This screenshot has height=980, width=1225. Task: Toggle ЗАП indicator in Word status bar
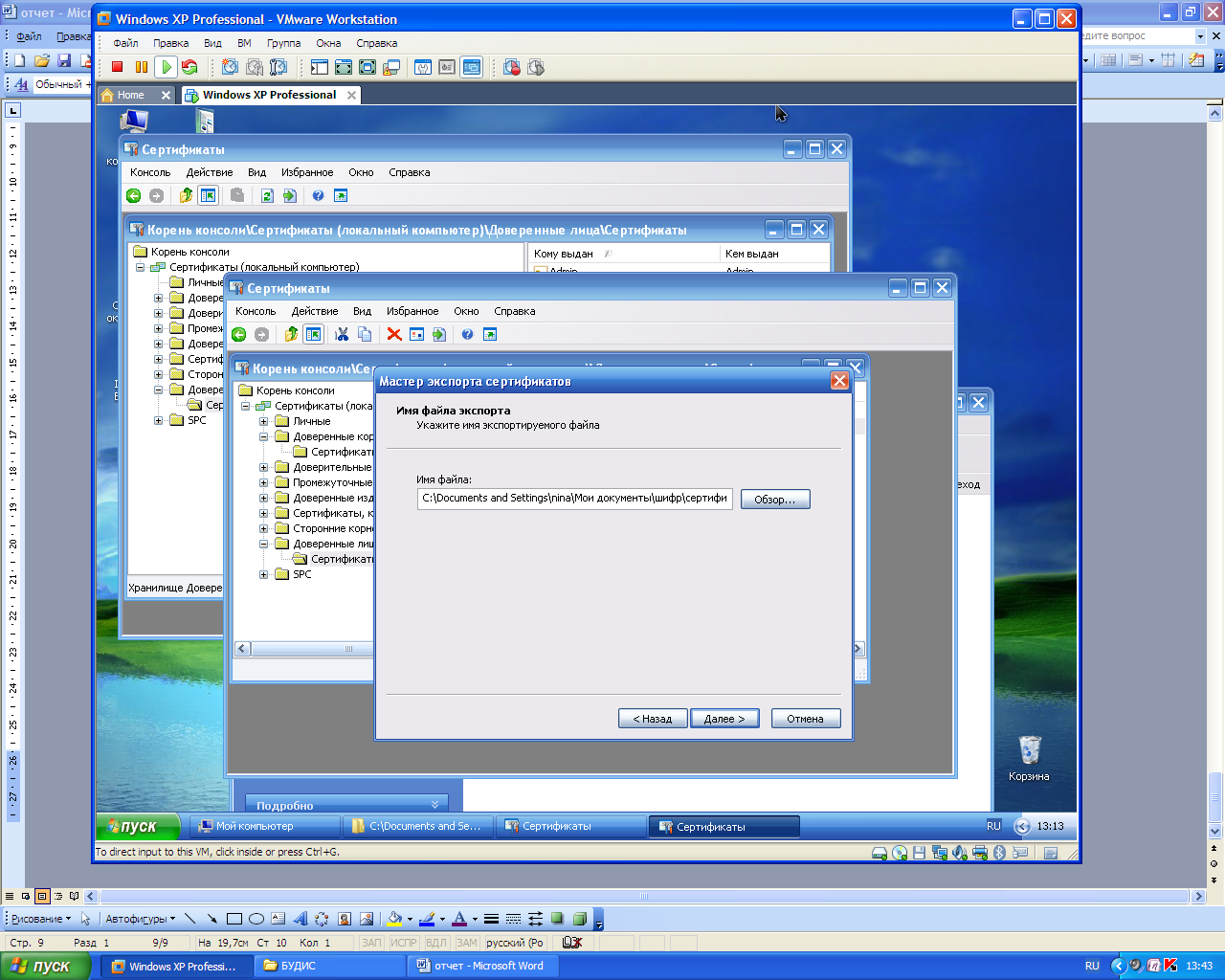[371, 943]
